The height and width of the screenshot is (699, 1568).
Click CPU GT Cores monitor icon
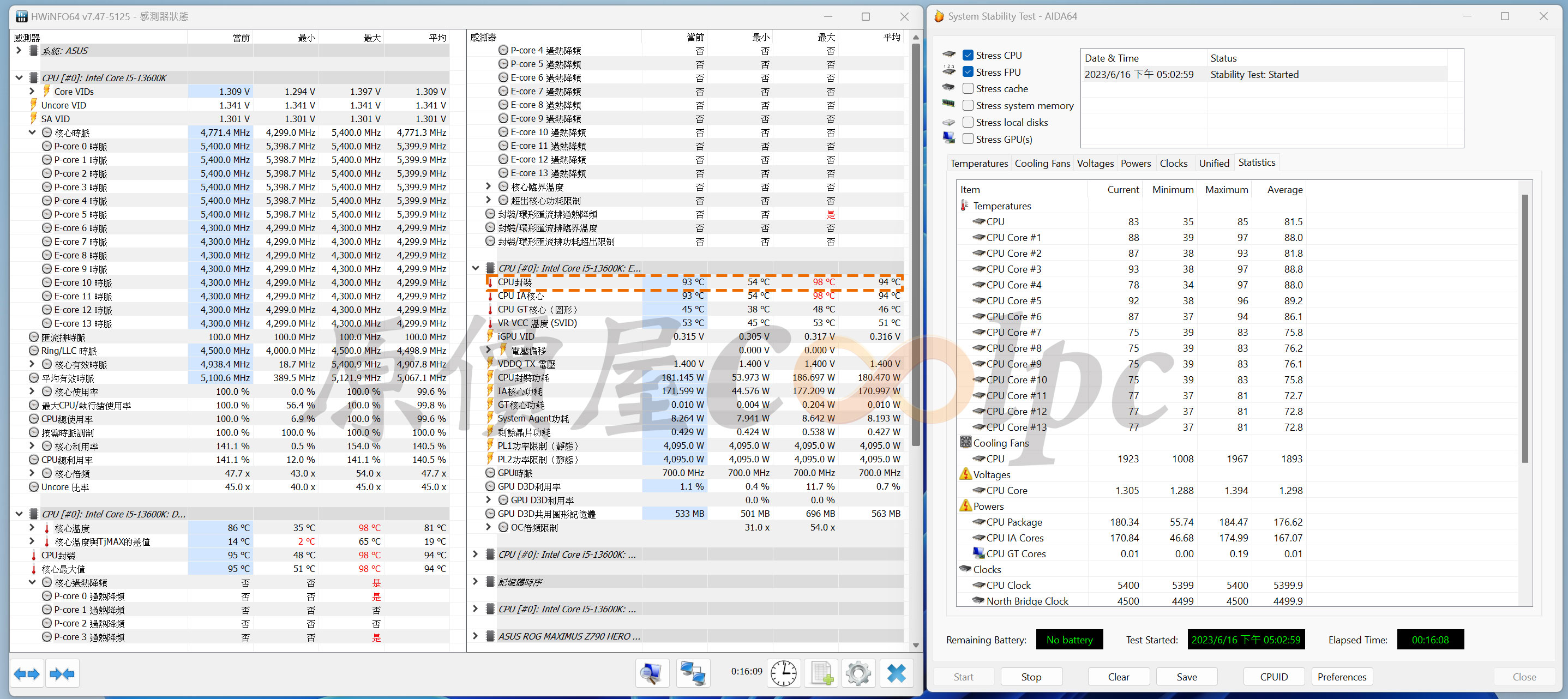point(979,553)
